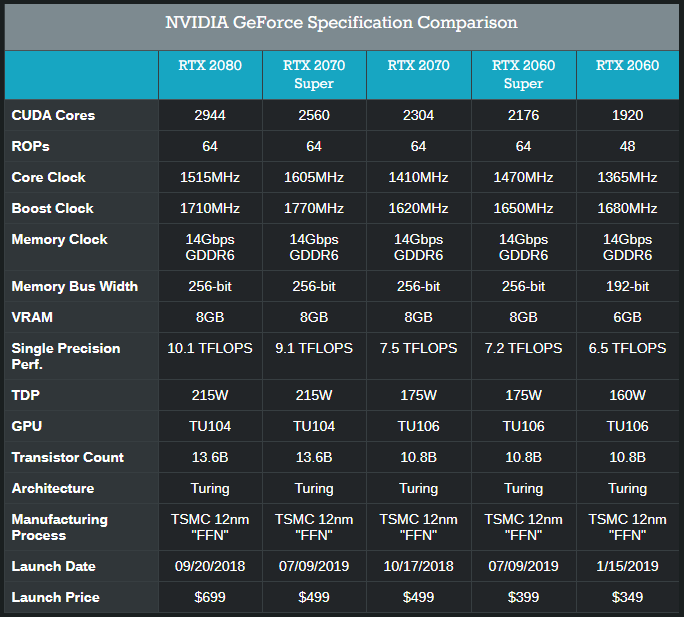Click the $699 launch price
This screenshot has height=617, width=684.
210,597
